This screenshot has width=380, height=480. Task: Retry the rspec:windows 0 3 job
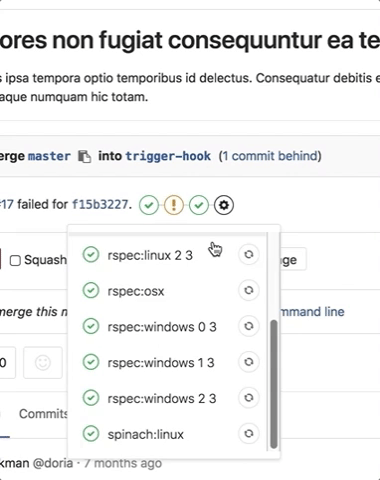(x=248, y=326)
